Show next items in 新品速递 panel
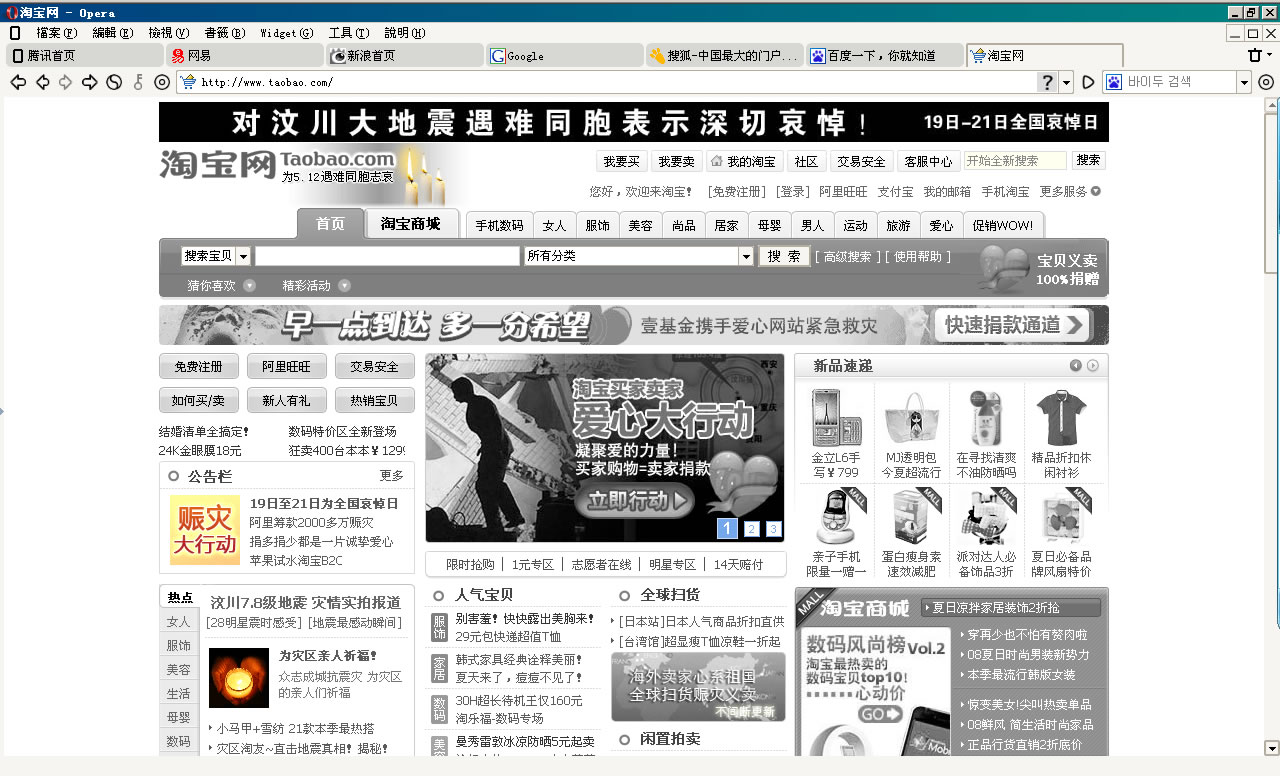The width and height of the screenshot is (1280, 776). 1093,366
